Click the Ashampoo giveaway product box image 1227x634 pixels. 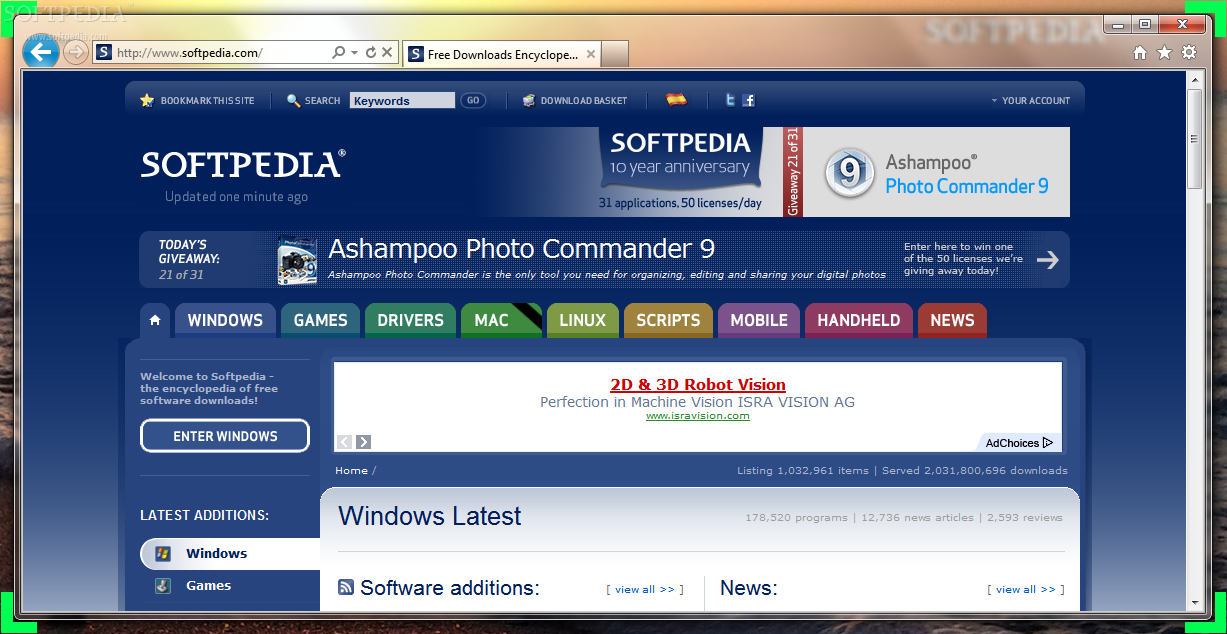coord(298,260)
